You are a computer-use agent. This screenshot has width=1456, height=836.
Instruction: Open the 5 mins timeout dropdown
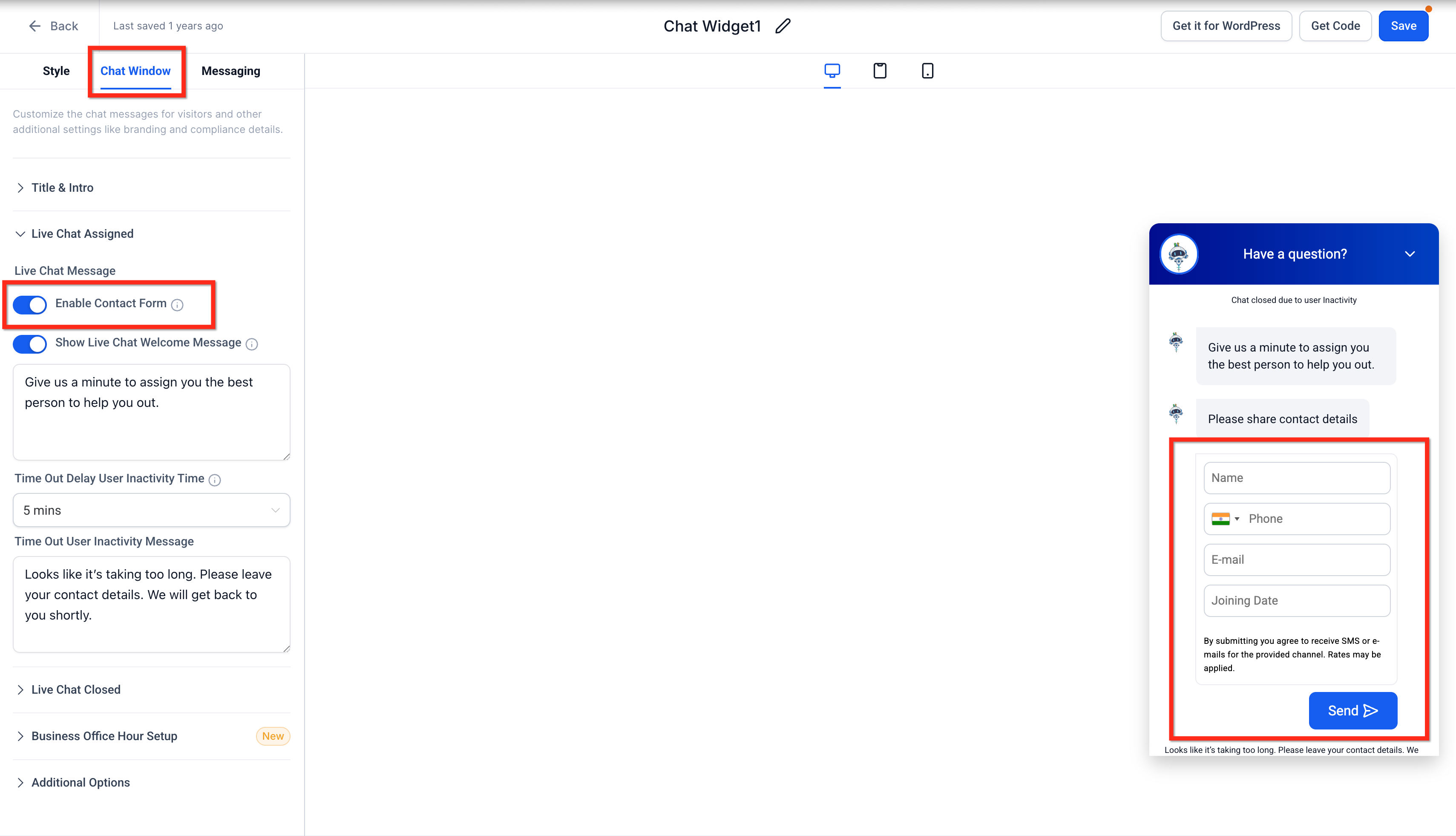[x=152, y=510]
